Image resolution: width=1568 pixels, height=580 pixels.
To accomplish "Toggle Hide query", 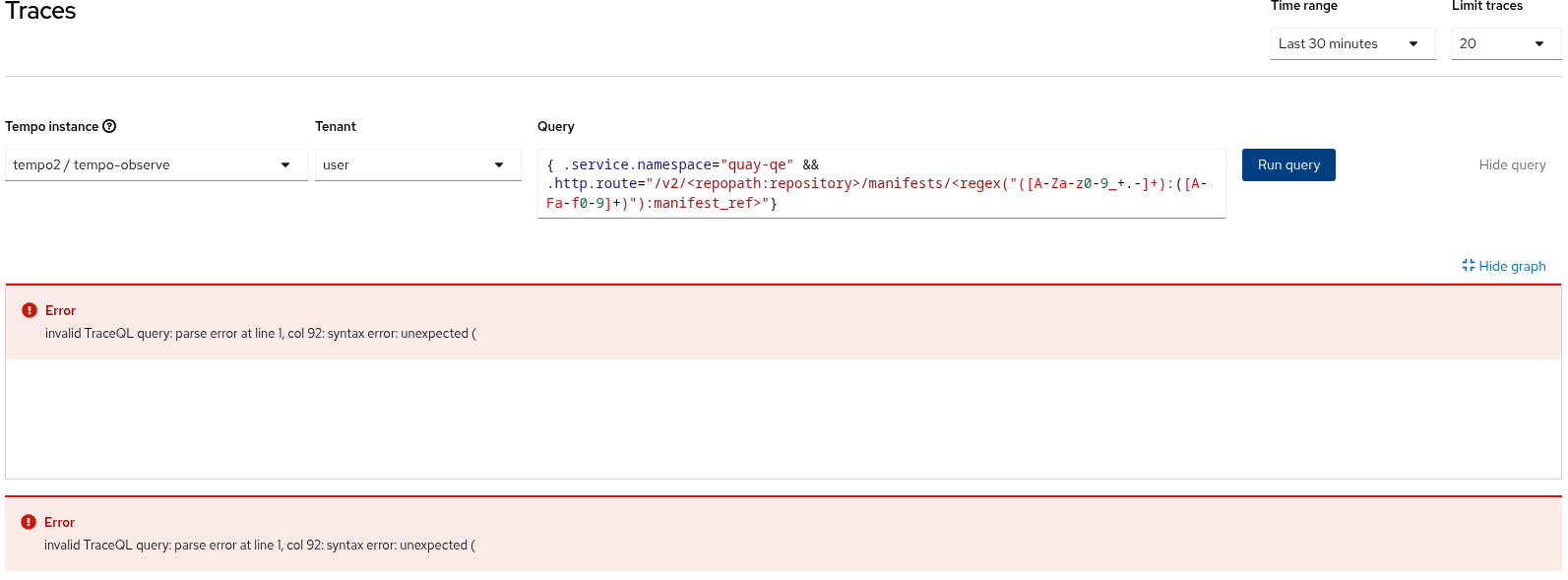I will pos(1512,165).
